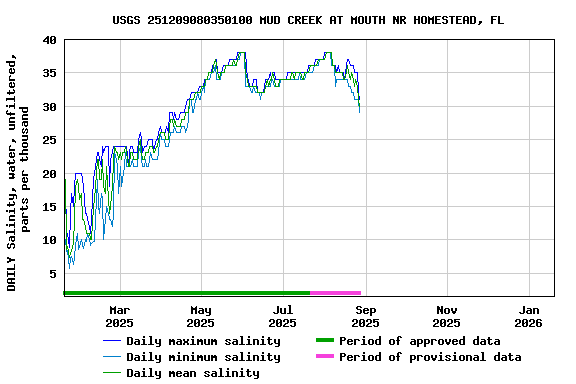Click the Daily mean salinity legend text
This screenshot has height=384, width=576.
click(x=193, y=373)
